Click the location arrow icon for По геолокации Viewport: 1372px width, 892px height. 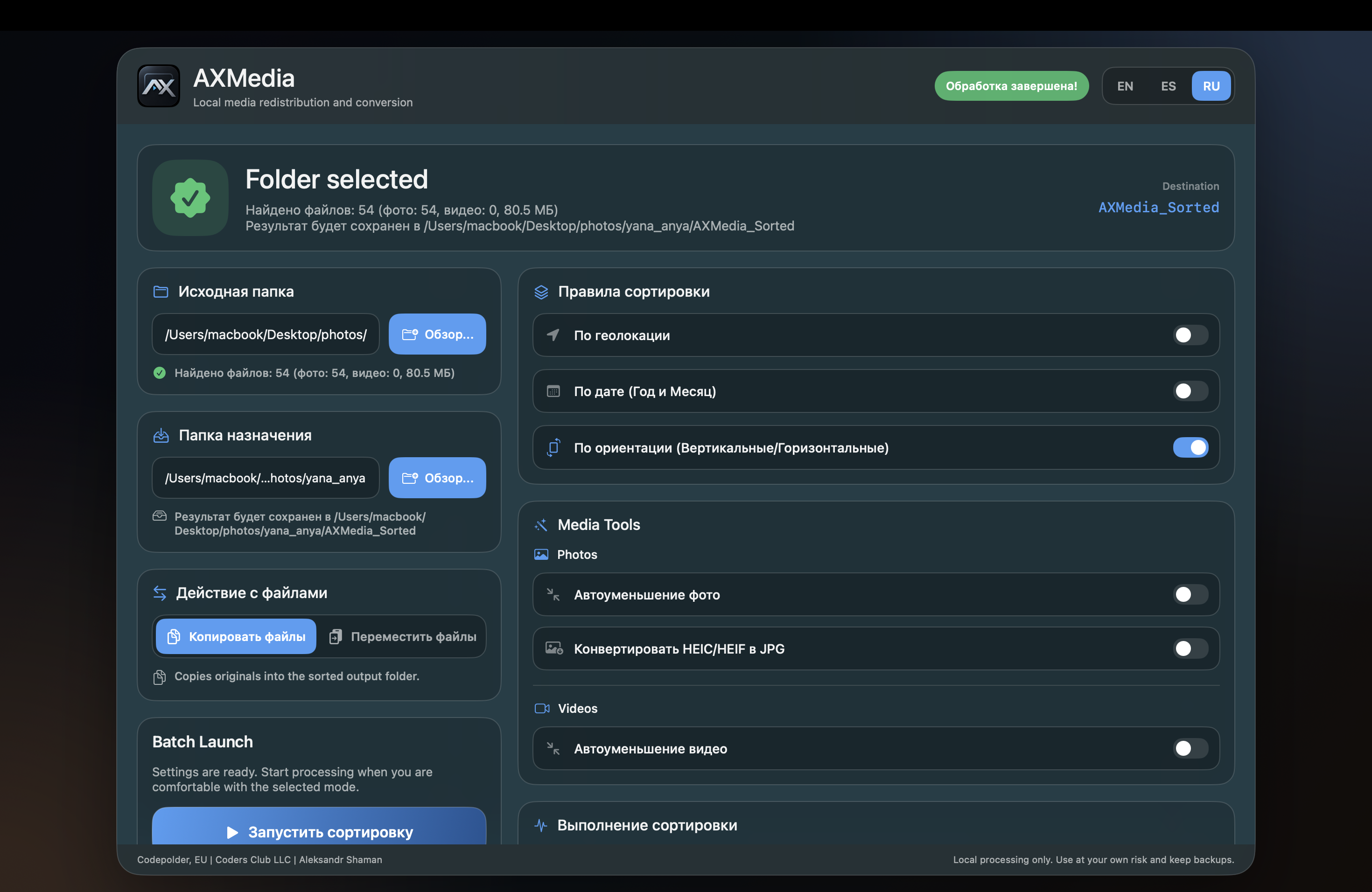553,335
